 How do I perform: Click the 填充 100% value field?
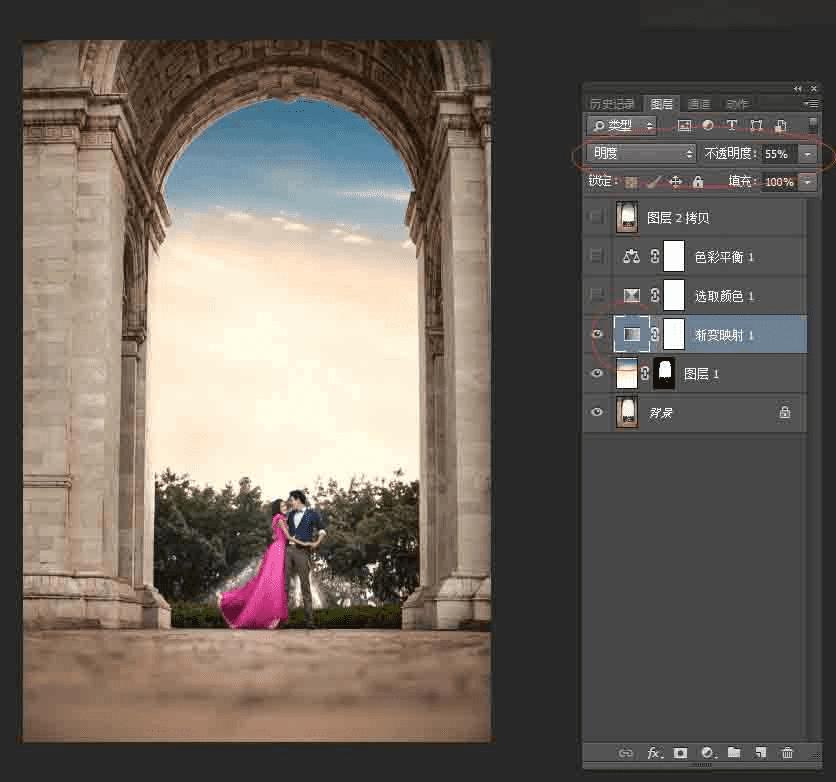click(x=778, y=182)
